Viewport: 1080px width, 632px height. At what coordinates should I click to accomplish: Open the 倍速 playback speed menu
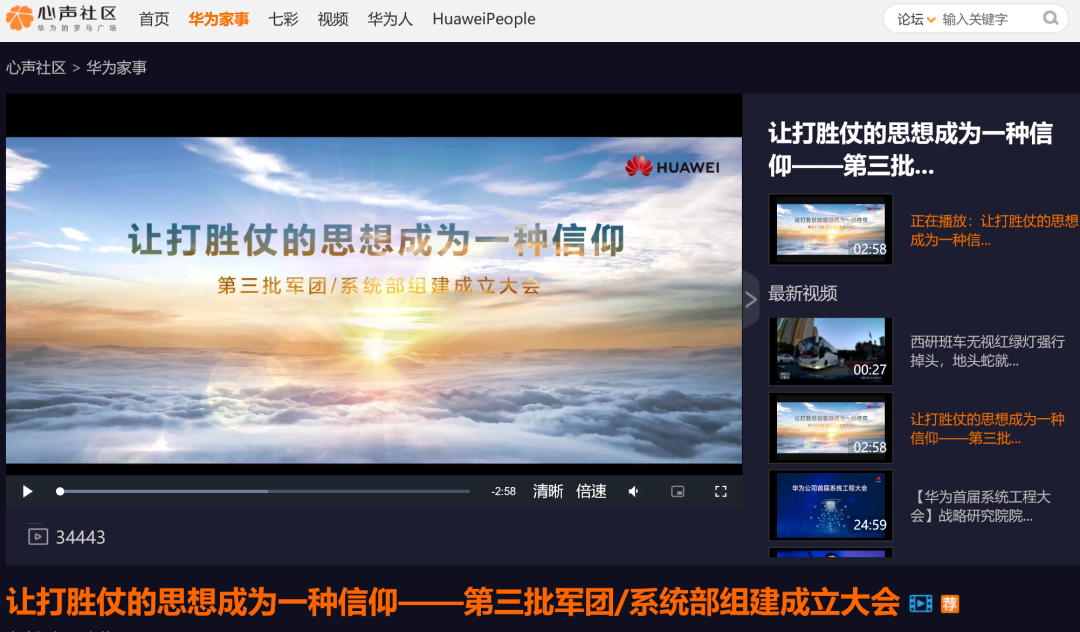pos(591,491)
